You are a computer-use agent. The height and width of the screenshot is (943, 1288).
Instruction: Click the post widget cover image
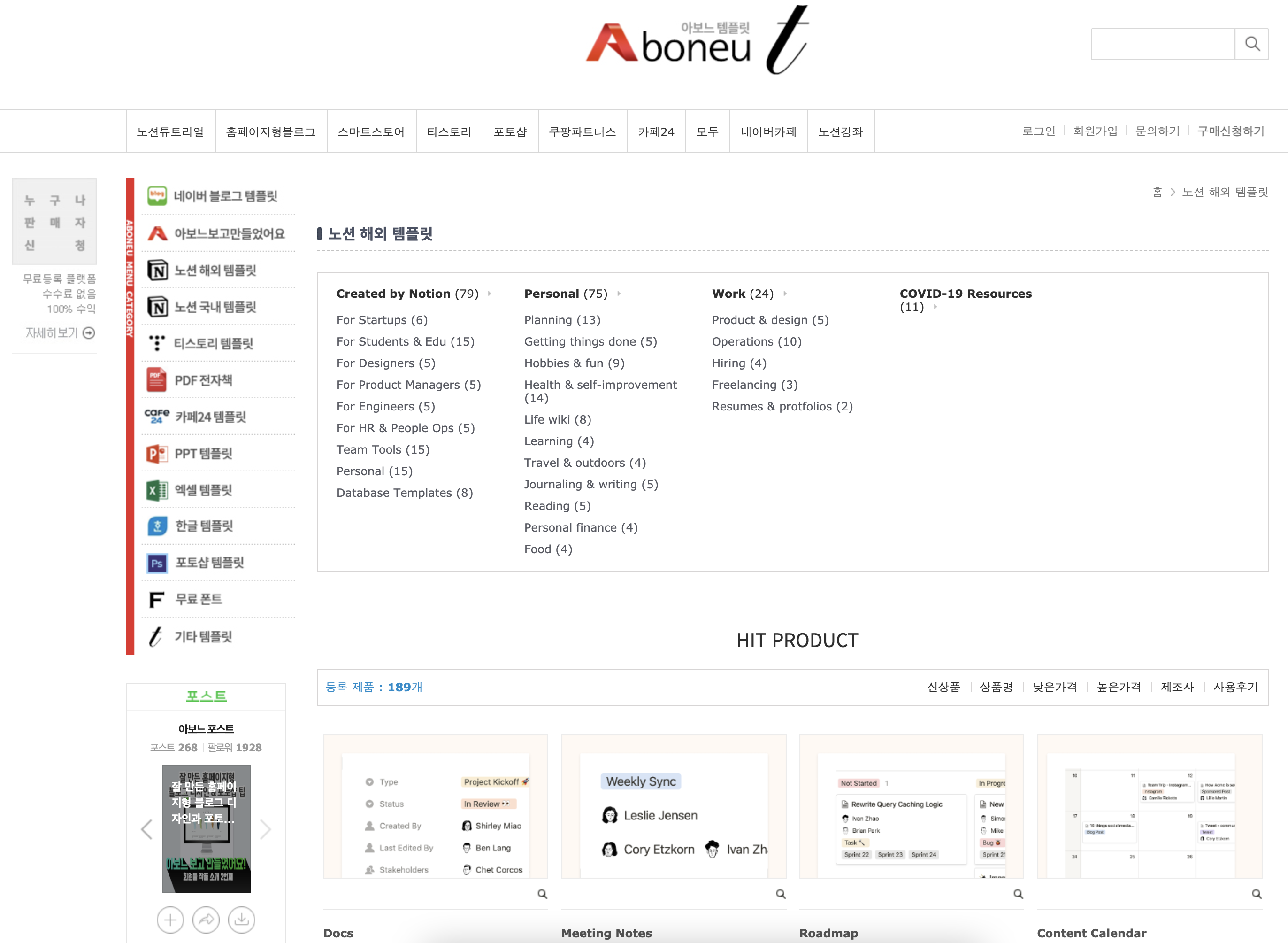tap(206, 829)
